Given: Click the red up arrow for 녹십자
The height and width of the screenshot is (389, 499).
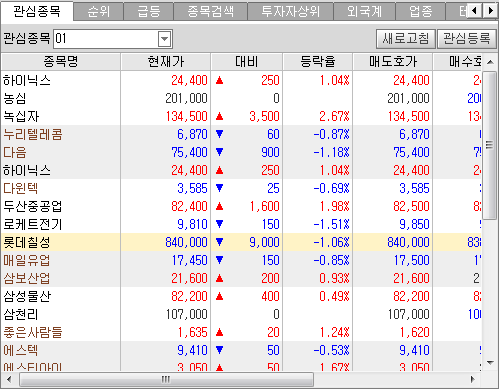Looking at the screenshot, I should pos(219,116).
